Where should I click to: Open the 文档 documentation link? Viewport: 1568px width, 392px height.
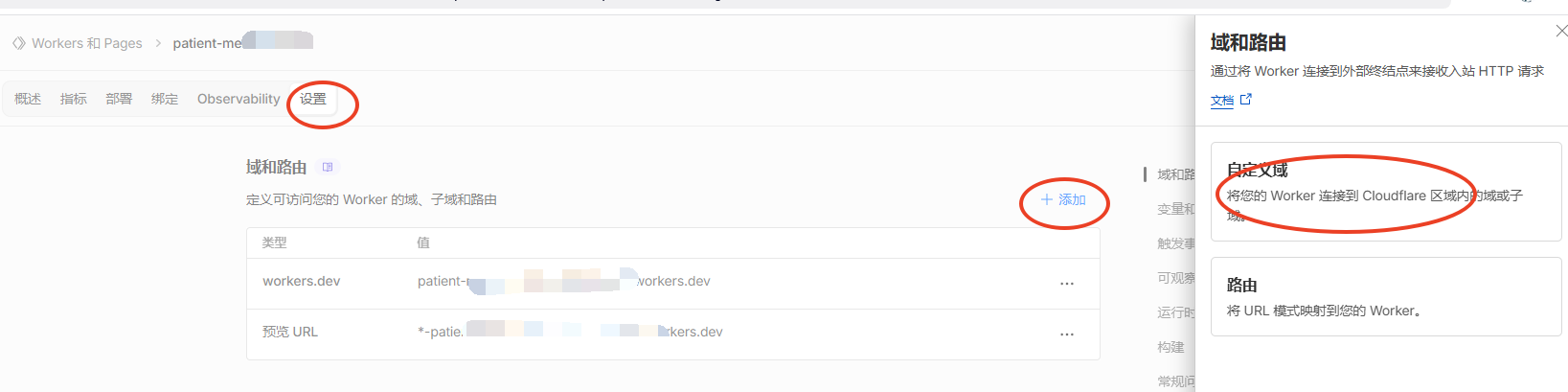[1221, 101]
